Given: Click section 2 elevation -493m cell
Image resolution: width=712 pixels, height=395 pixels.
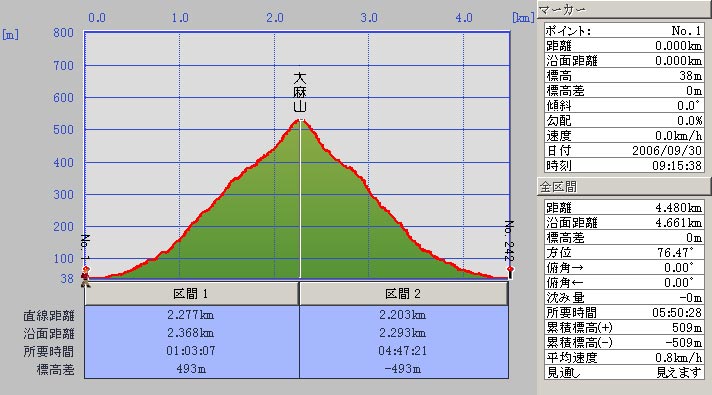Looking at the screenshot, I should coord(403,369).
